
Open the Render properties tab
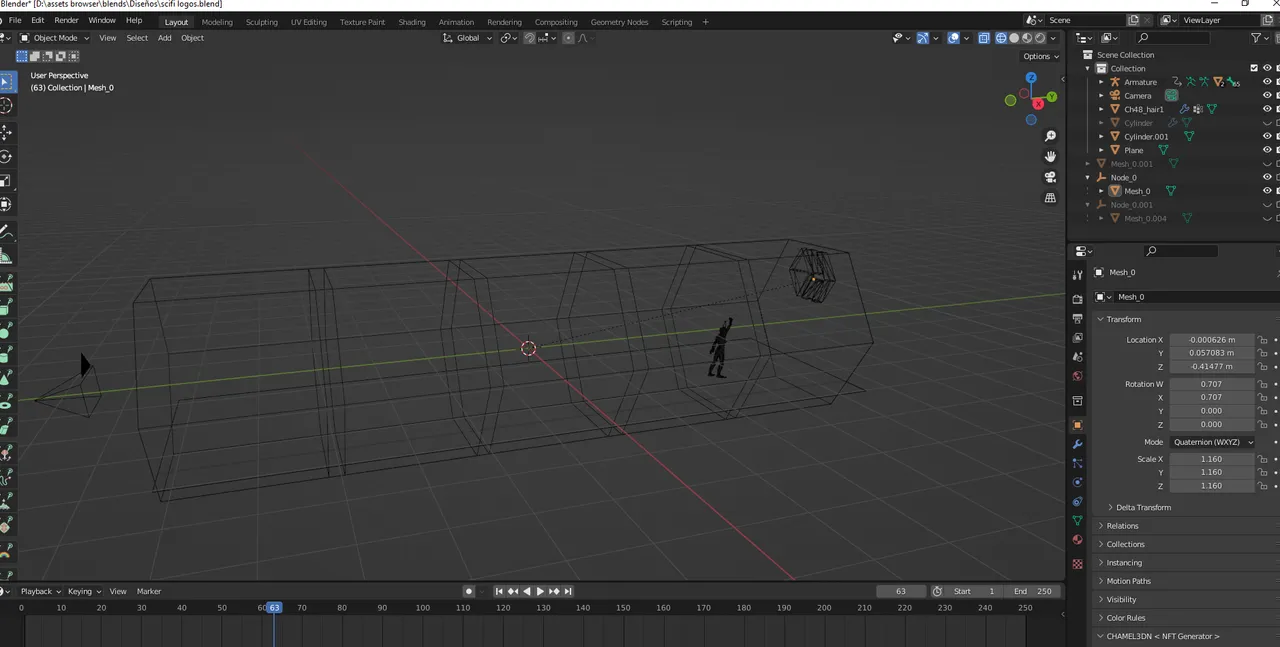coord(1077,299)
